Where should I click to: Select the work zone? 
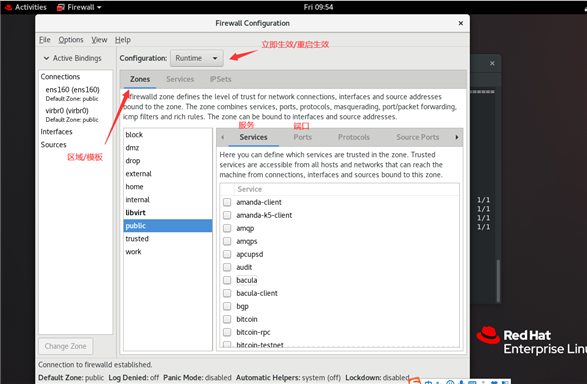pos(168,252)
